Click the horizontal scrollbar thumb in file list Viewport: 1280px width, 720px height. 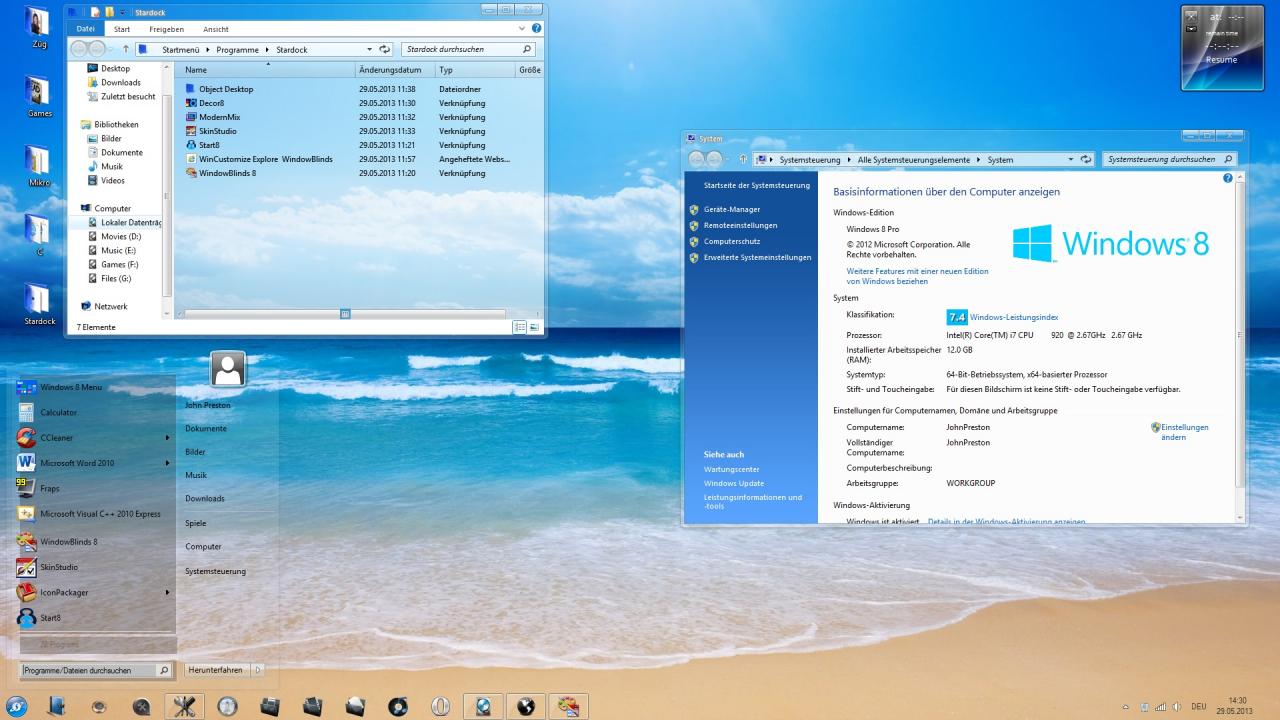(345, 313)
